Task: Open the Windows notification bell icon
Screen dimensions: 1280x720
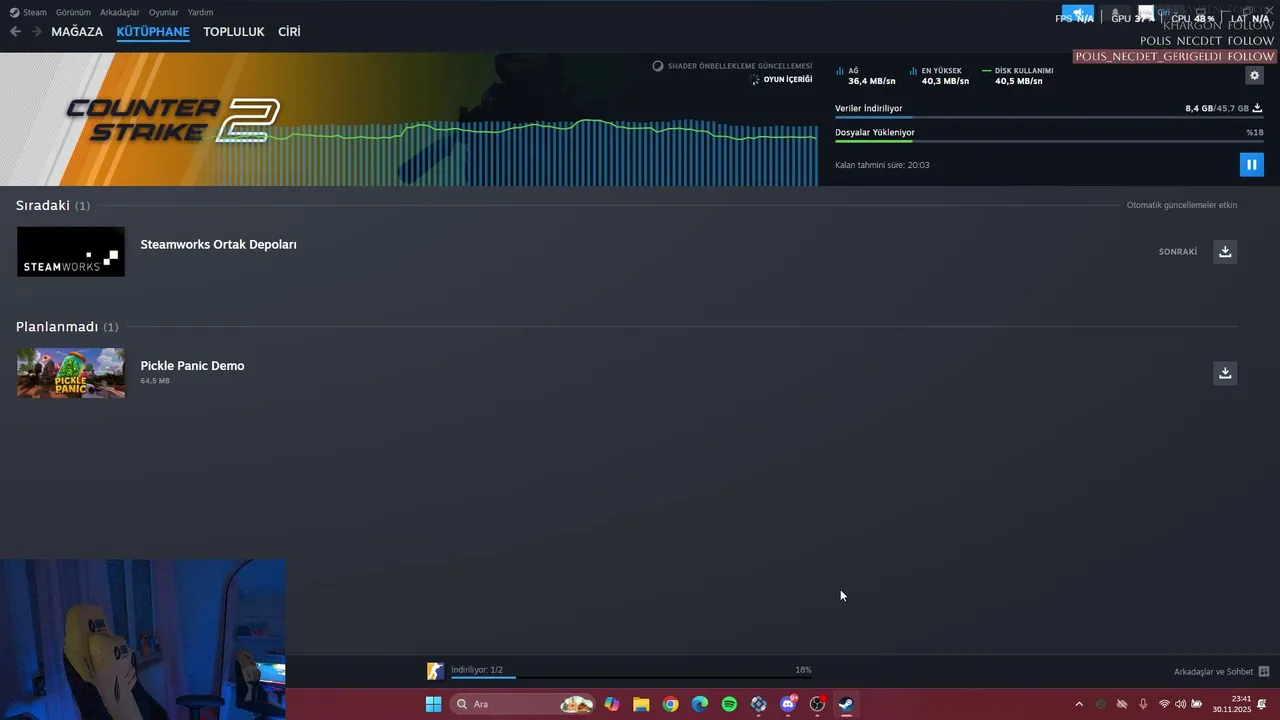Action: pos(1263,704)
